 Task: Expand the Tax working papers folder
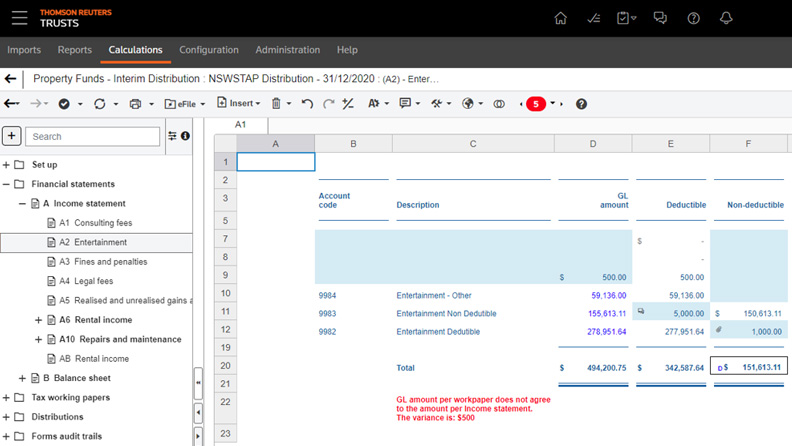(7, 397)
